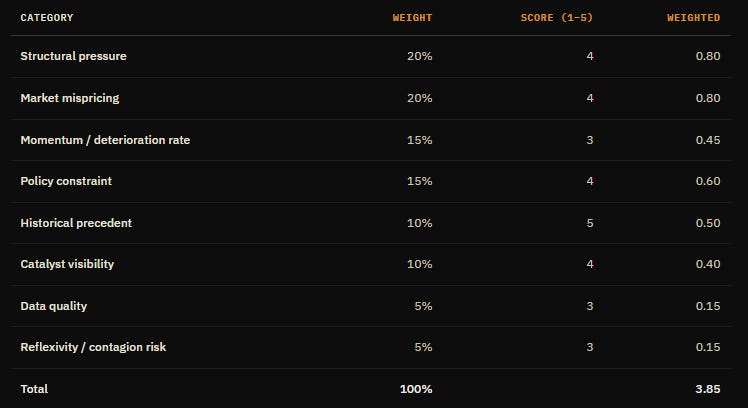This screenshot has height=408, width=748.
Task: Click the 100% total weight cell
Action: coord(416,389)
